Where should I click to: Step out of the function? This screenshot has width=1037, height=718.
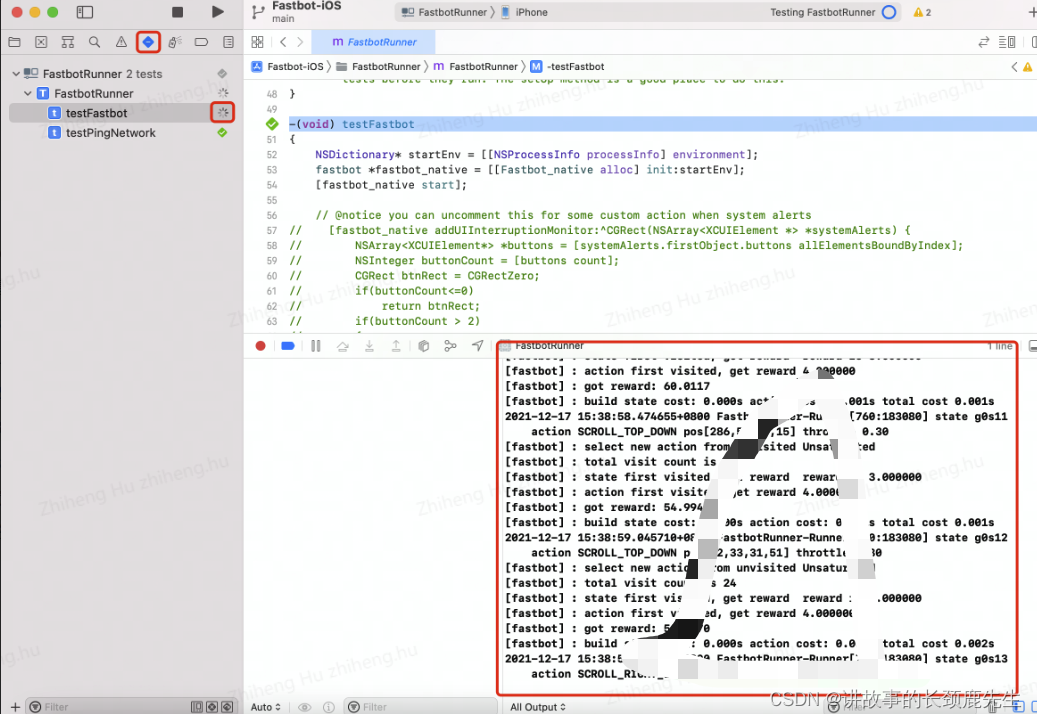coord(395,346)
